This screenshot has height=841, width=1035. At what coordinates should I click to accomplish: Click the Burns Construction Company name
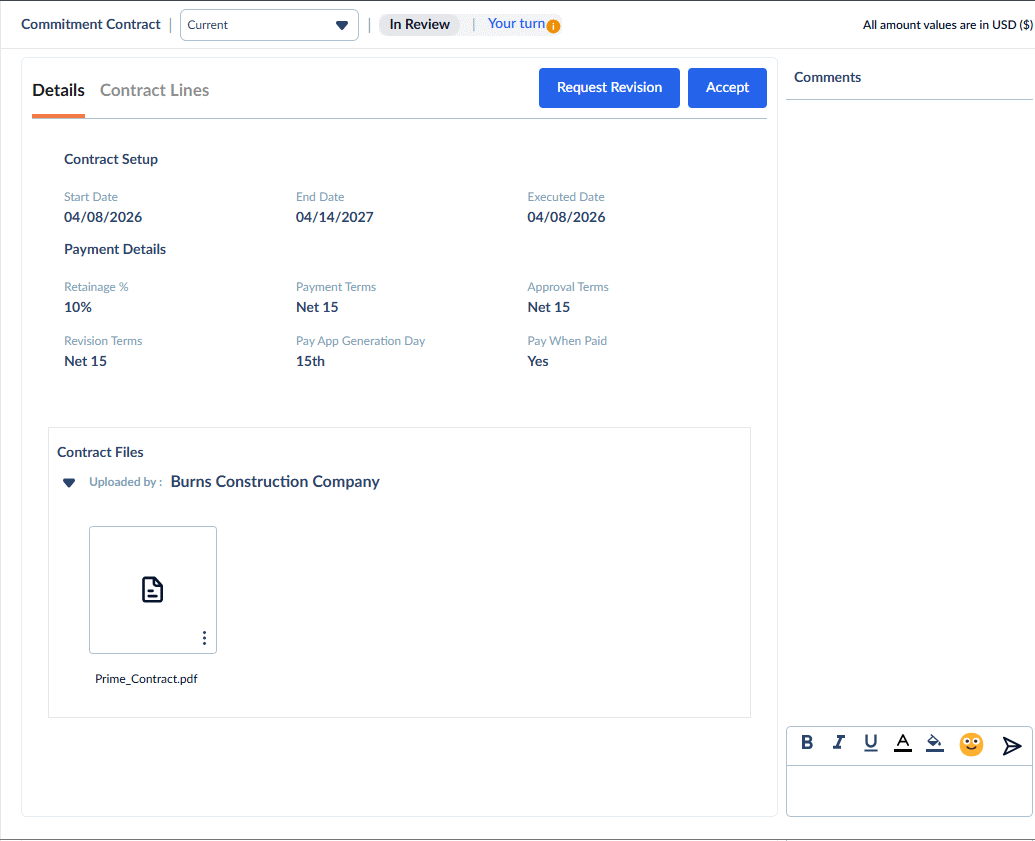click(275, 481)
